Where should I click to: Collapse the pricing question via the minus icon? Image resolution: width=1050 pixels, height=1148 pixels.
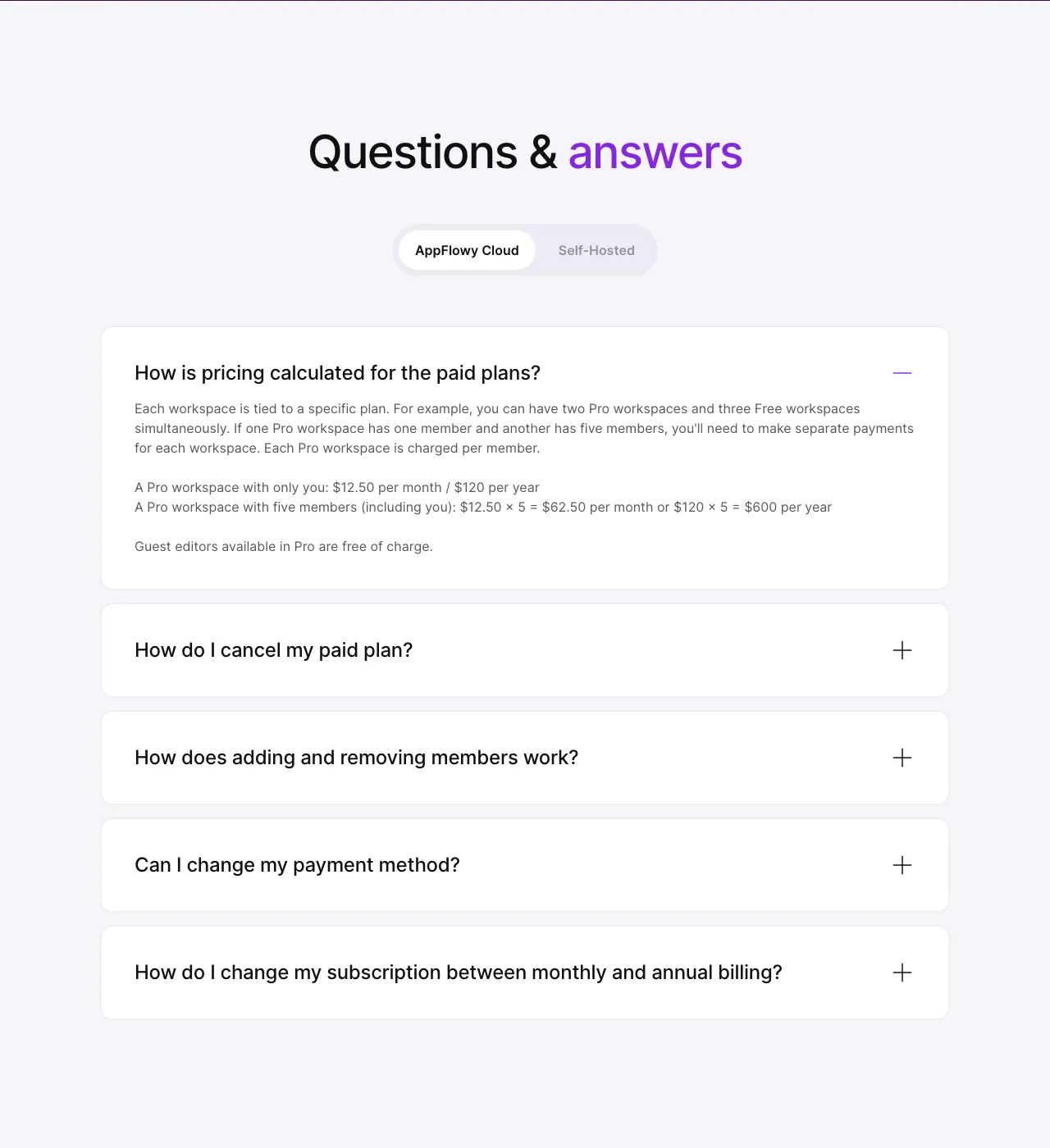coord(902,373)
